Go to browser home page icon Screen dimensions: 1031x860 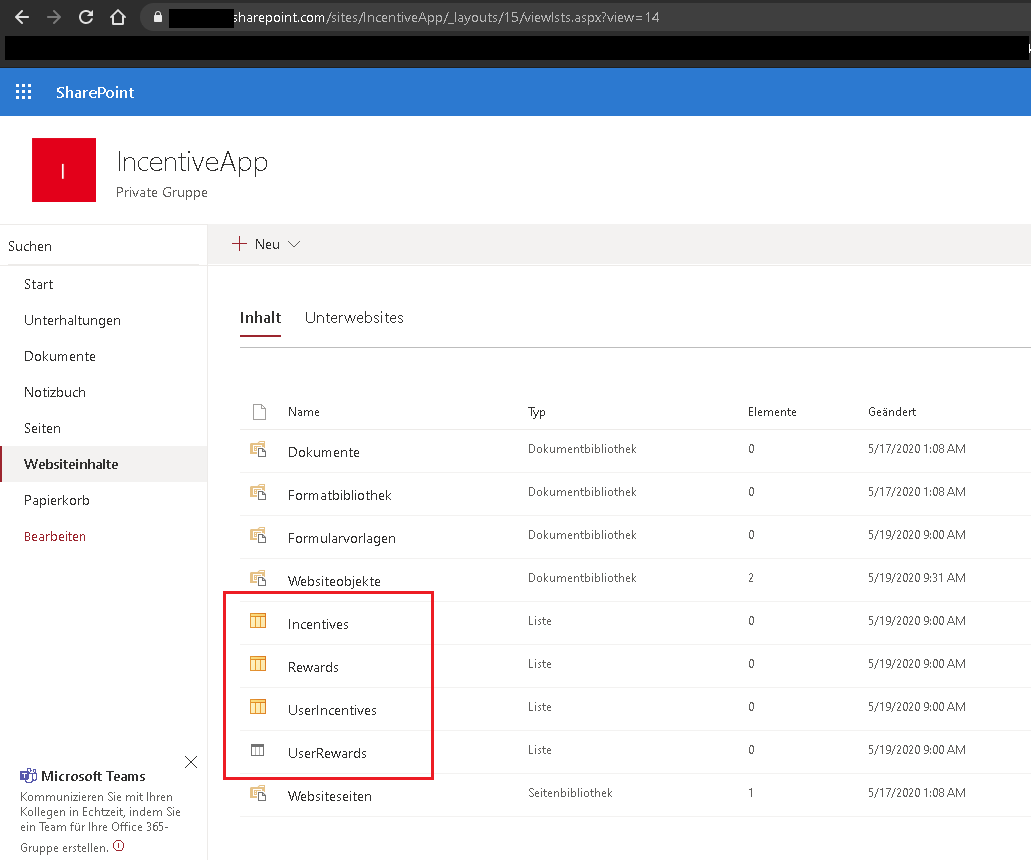tap(118, 17)
